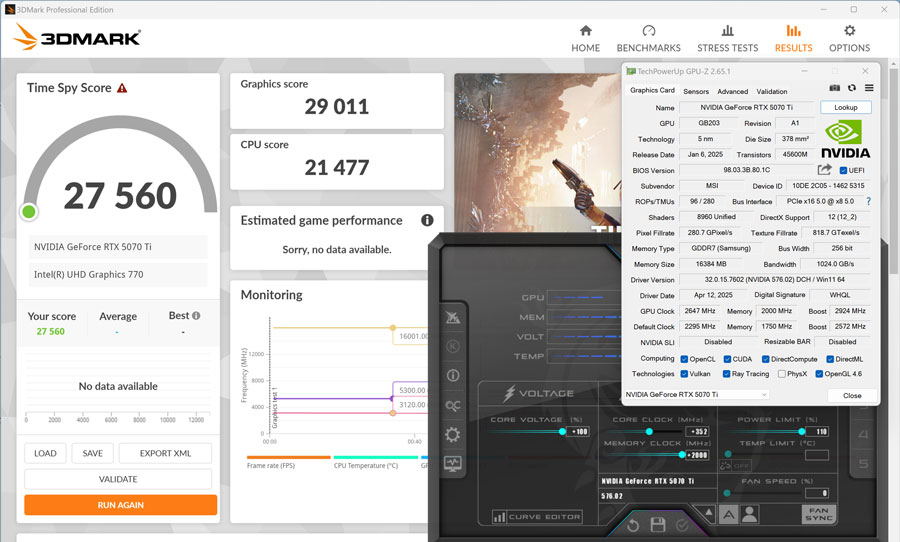Click the MSI dragon icon in Afterburner sidebar
This screenshot has width=900, height=542.
pos(453,317)
